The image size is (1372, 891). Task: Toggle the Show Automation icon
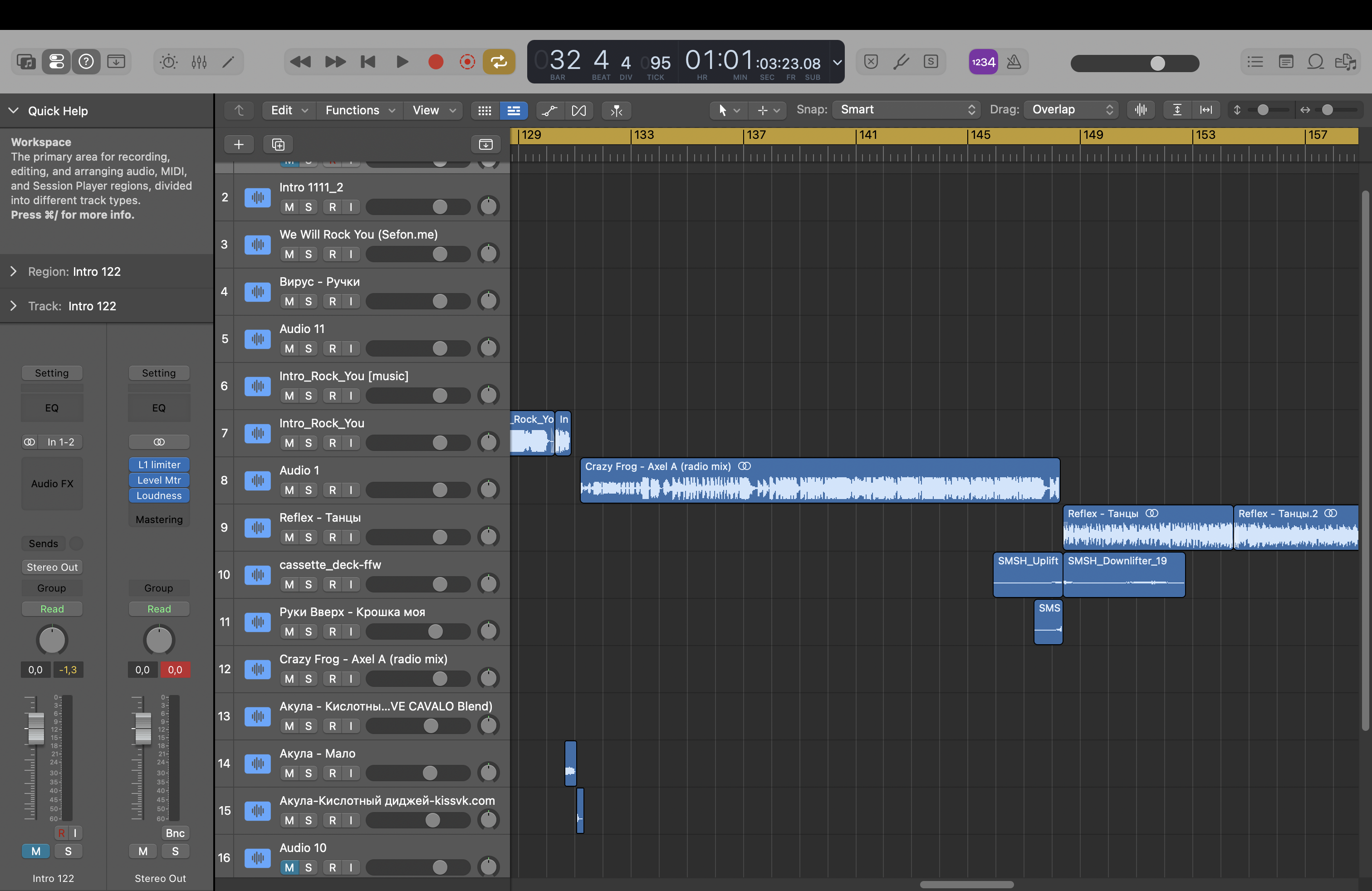pos(549,111)
